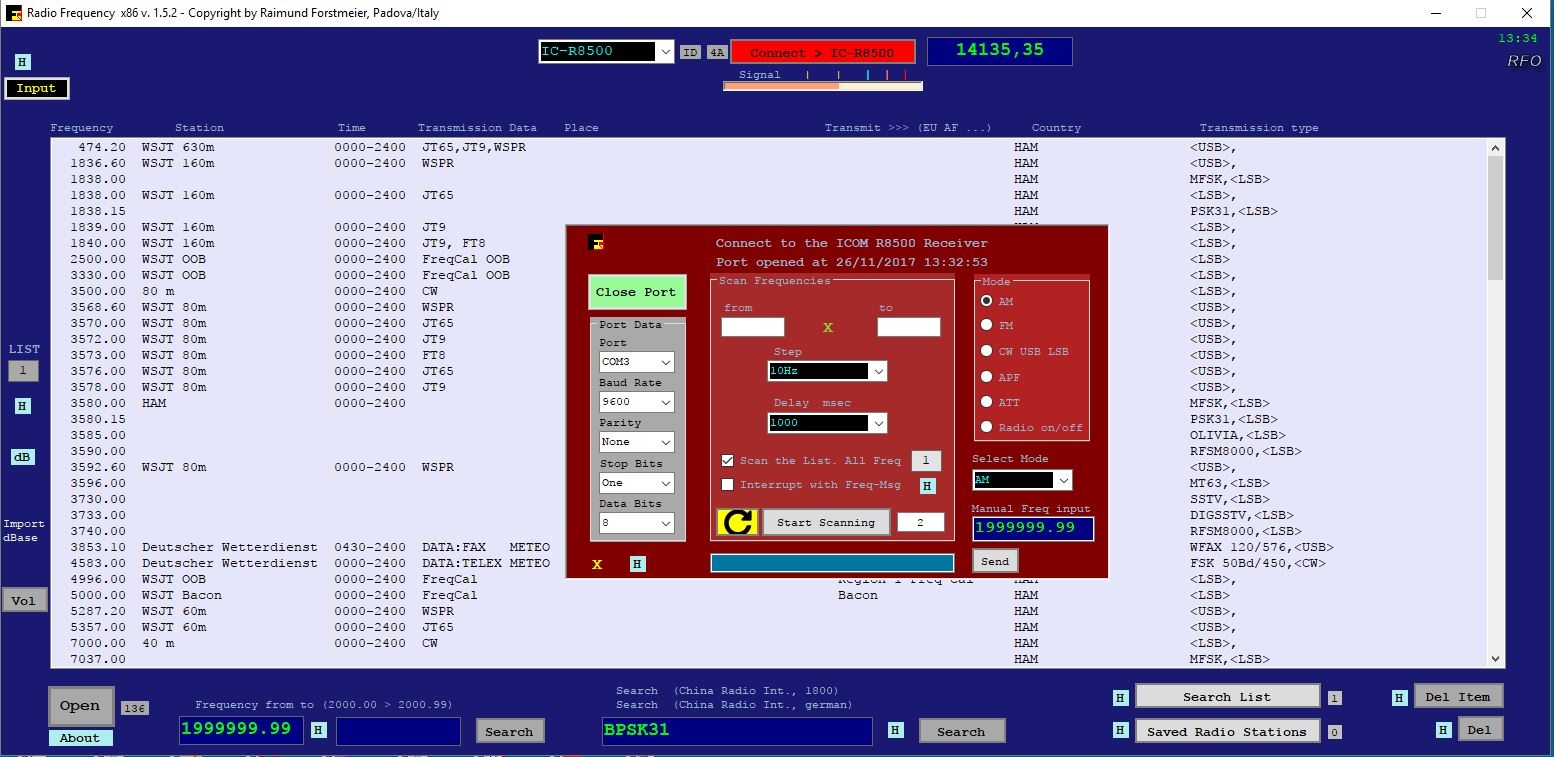Click the yellow X icon in the dialog
The width and height of the screenshot is (1554, 757).
coord(597,564)
